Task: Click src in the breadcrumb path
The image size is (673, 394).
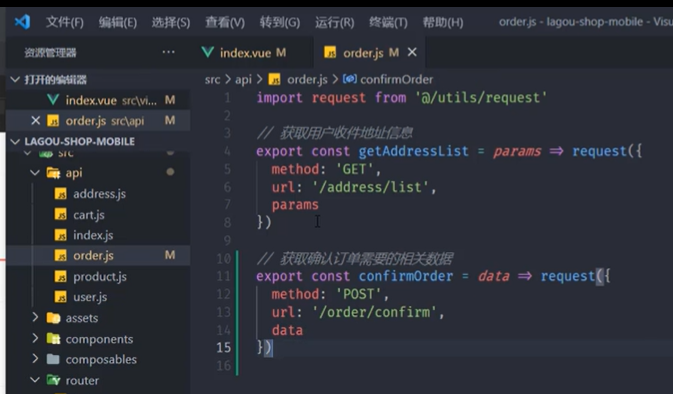Action: [x=212, y=79]
